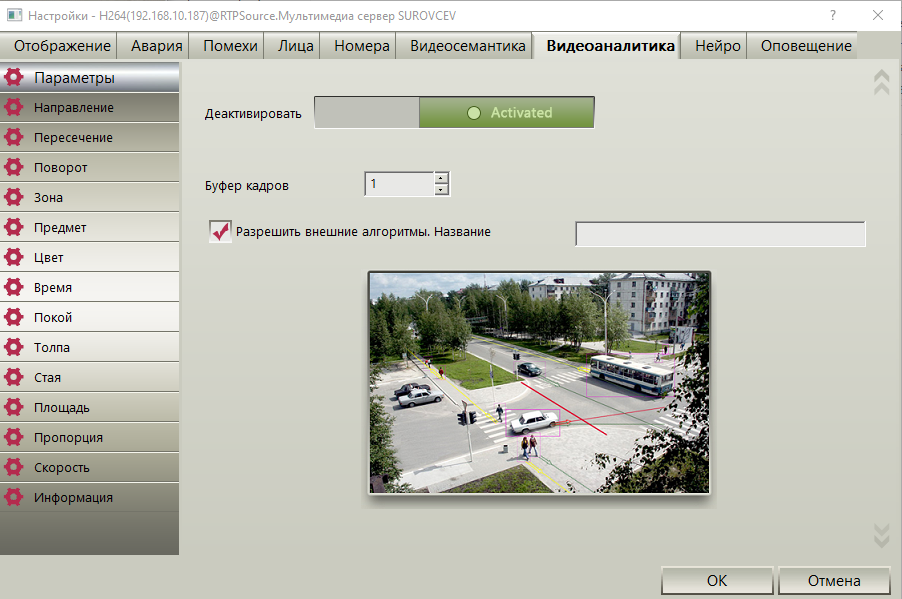Click gear icon beside Пропорция
Screen dimensions: 902x599
coord(14,437)
